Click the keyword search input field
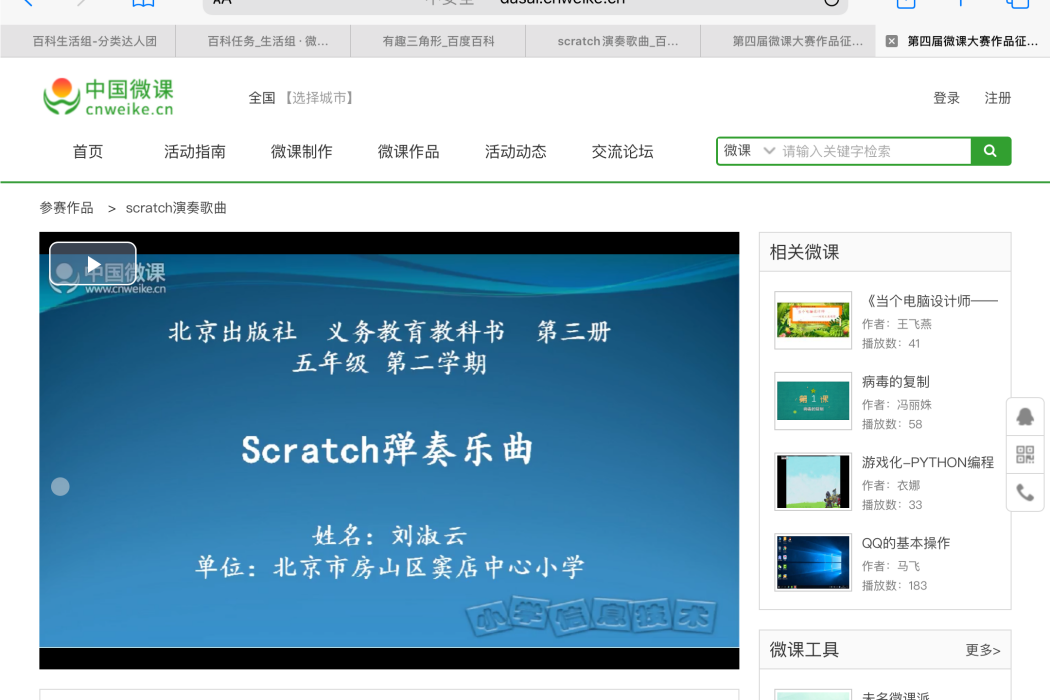The width and height of the screenshot is (1050, 700). [x=875, y=151]
